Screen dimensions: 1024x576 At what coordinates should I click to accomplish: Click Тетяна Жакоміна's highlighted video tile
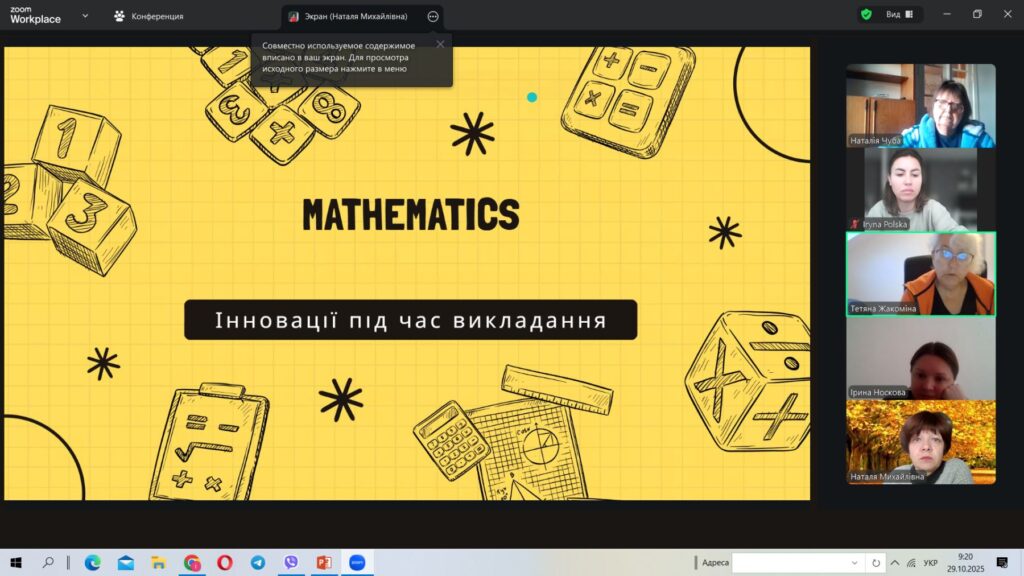[920, 274]
